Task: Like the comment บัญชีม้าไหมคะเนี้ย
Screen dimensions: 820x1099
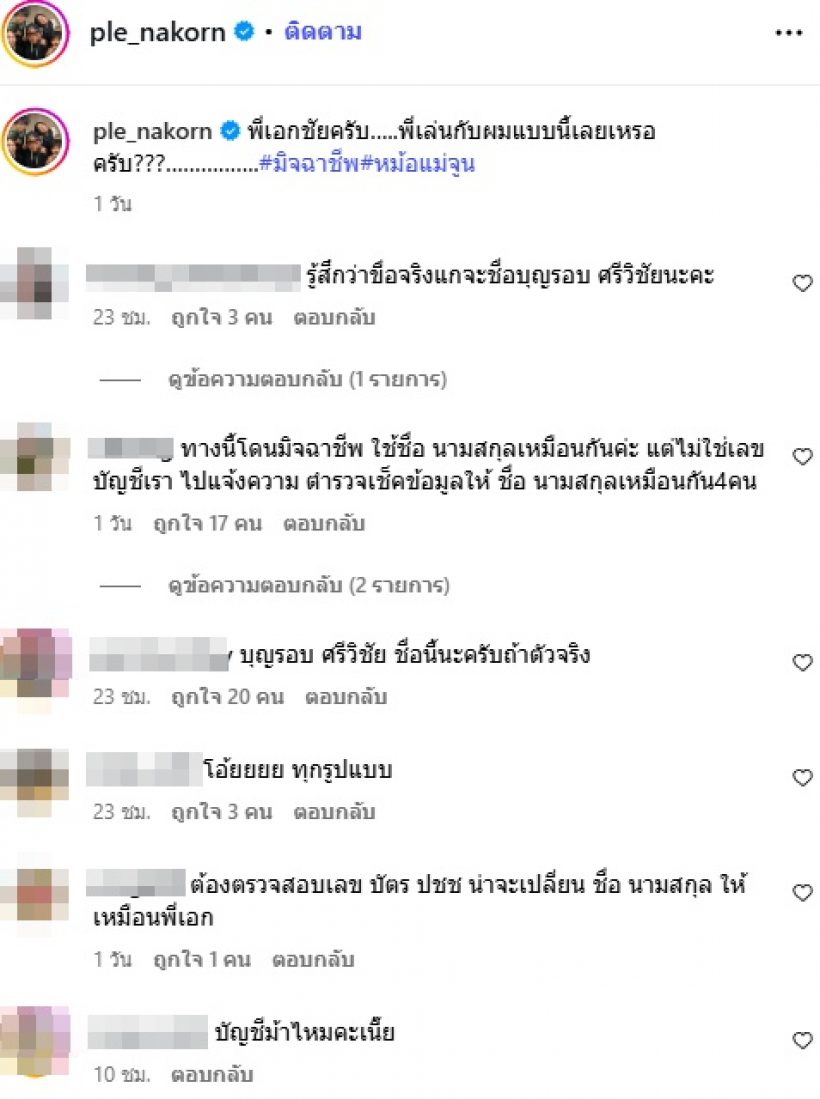Action: (802, 1040)
